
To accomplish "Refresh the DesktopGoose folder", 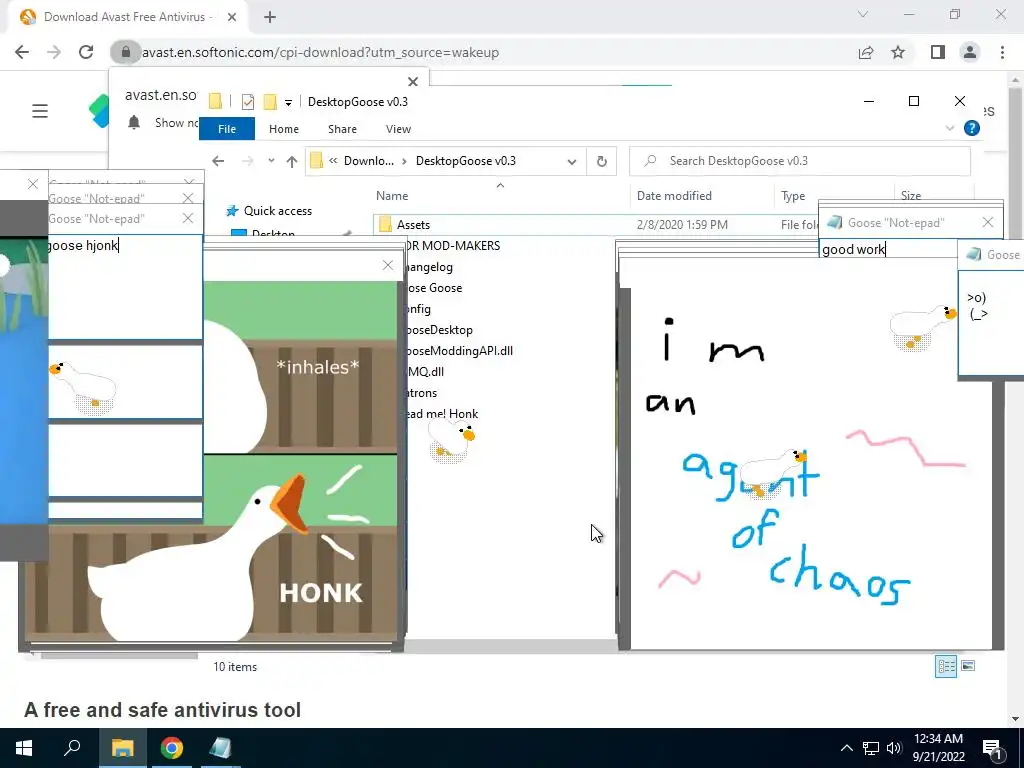I will (x=601, y=161).
